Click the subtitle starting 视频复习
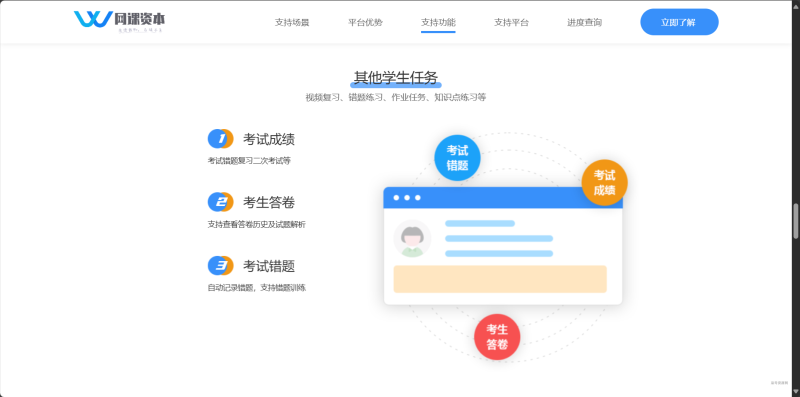Screen dimensions: 800x397 coord(396,97)
